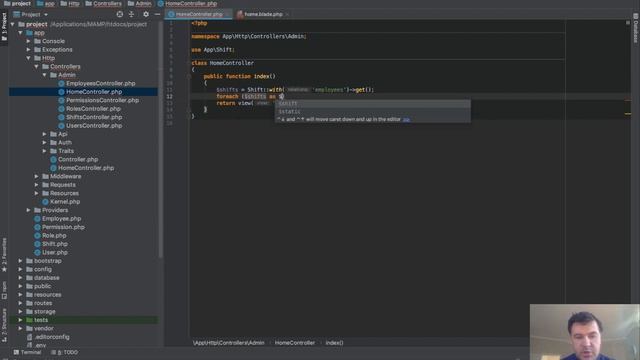This screenshot has width=640, height=360.
Task: Click the 'Http' breadcrumb in navigation bar
Action: coord(70,3)
